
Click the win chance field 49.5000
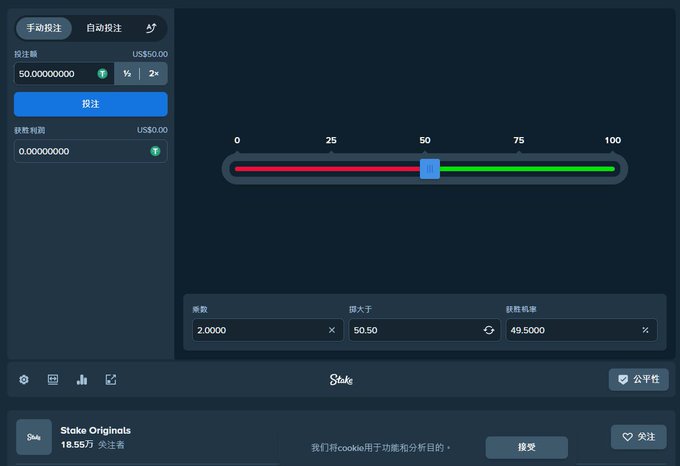[x=581, y=330]
